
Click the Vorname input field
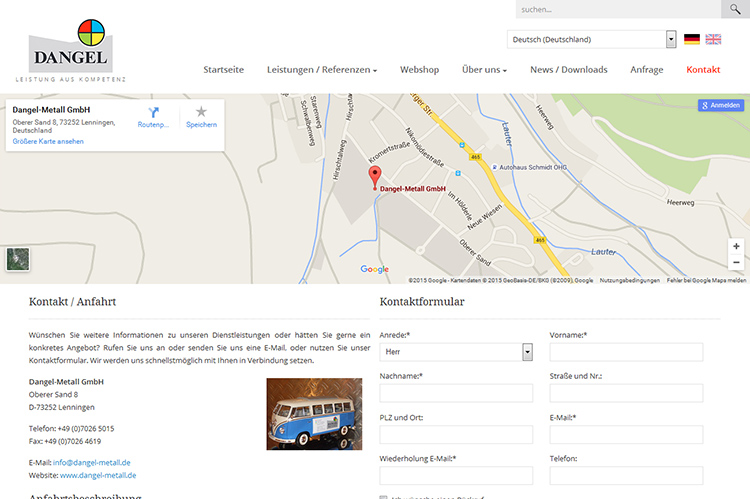tap(626, 352)
